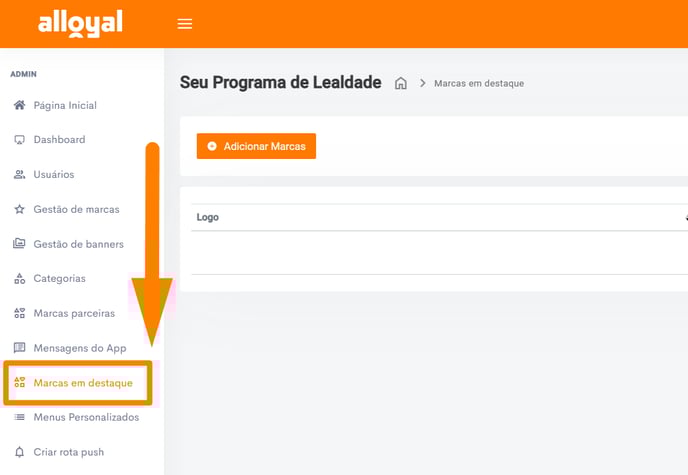Click the breadcrumb chevron separator
The height and width of the screenshot is (475, 688).
(x=422, y=83)
